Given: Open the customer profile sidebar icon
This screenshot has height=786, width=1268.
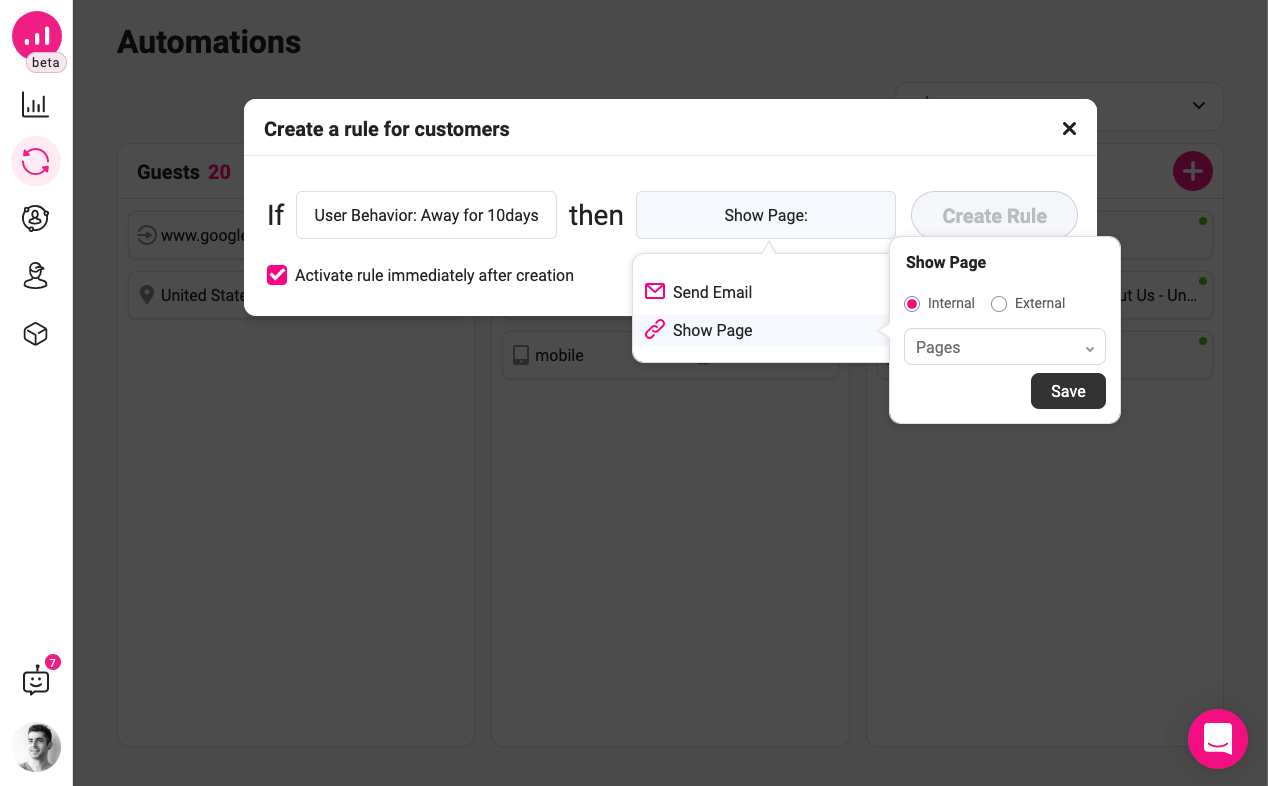Looking at the screenshot, I should point(36,218).
